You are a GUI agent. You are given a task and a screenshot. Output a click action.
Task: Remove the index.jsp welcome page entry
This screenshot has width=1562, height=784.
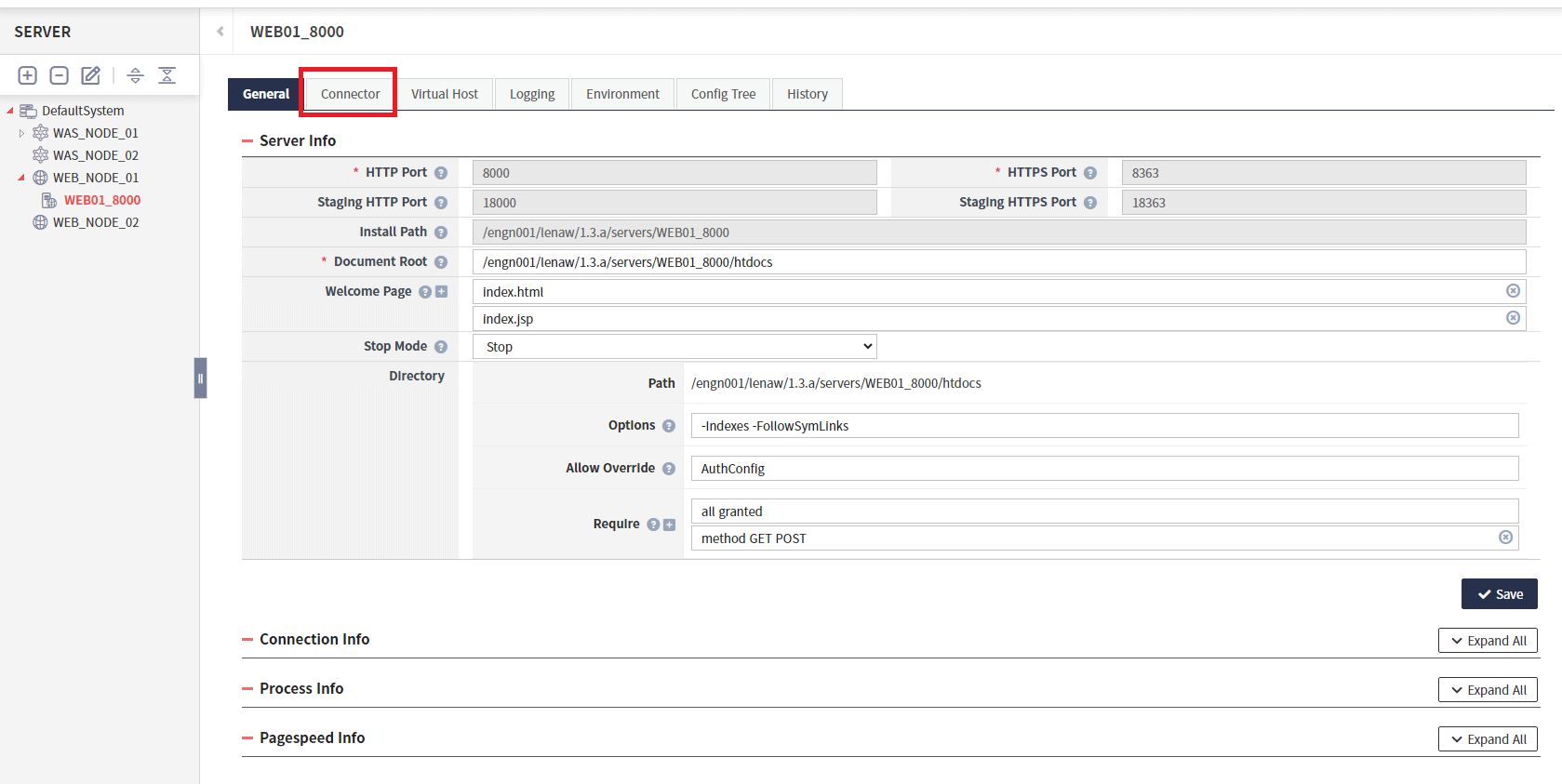point(1513,318)
